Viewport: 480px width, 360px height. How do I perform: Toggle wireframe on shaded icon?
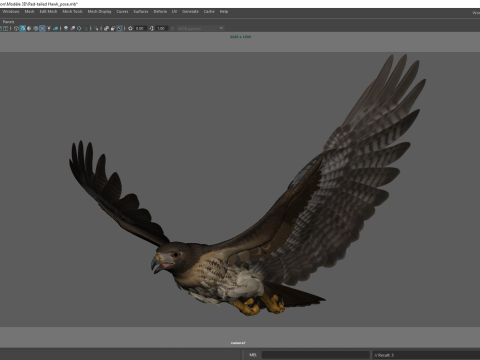[x=36, y=28]
